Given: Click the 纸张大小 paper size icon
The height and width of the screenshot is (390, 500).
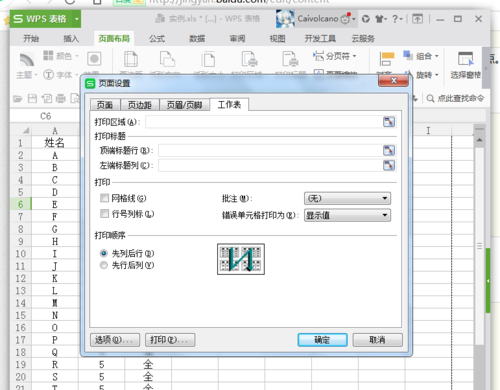Looking at the screenshot, I should (x=209, y=59).
